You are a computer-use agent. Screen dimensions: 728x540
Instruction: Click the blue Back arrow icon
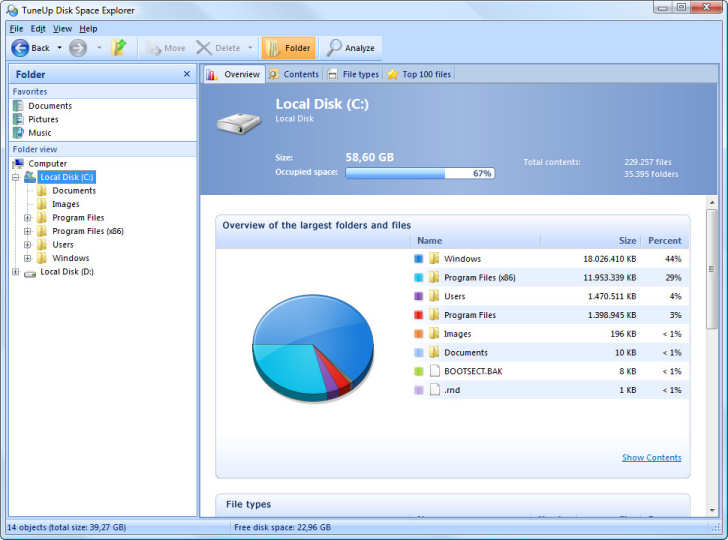click(20, 48)
